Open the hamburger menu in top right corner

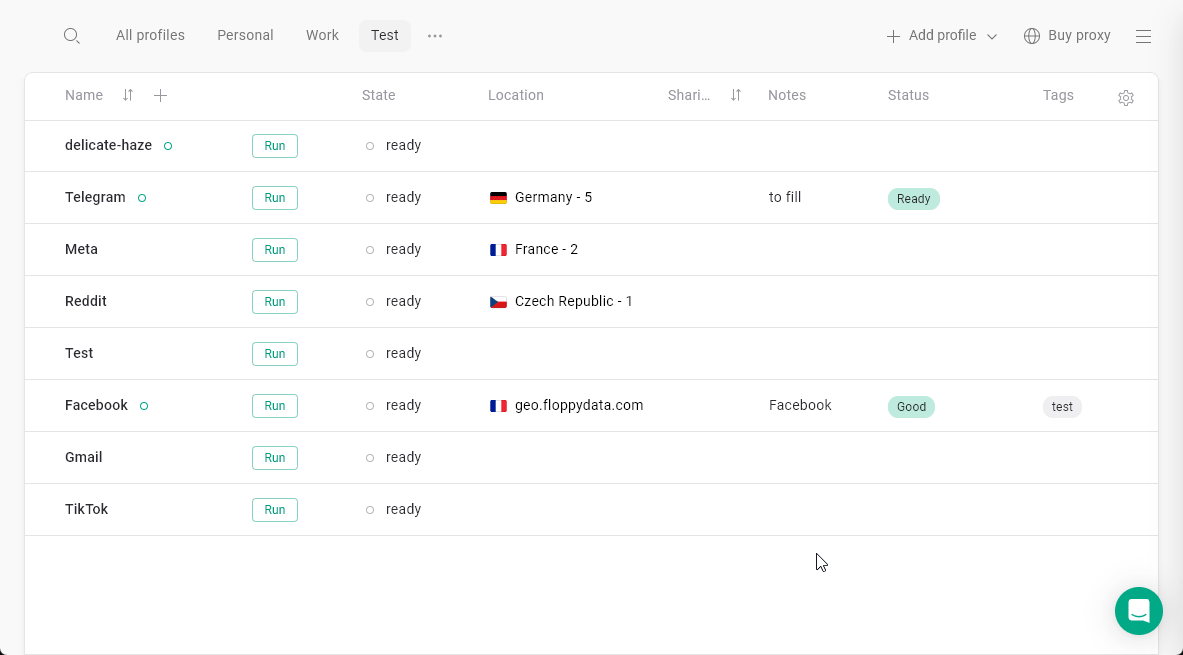pyautogui.click(x=1143, y=35)
